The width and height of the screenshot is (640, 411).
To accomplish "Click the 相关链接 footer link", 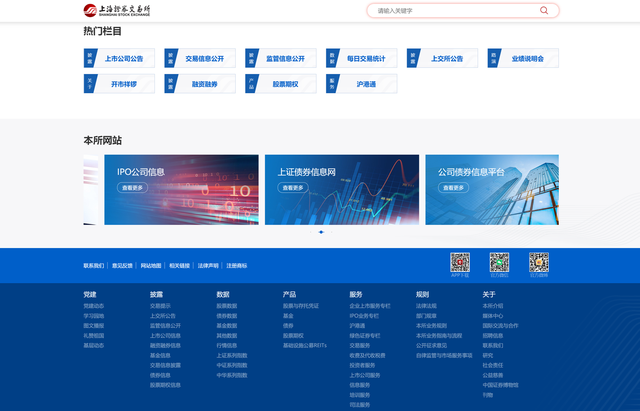I will [180, 266].
